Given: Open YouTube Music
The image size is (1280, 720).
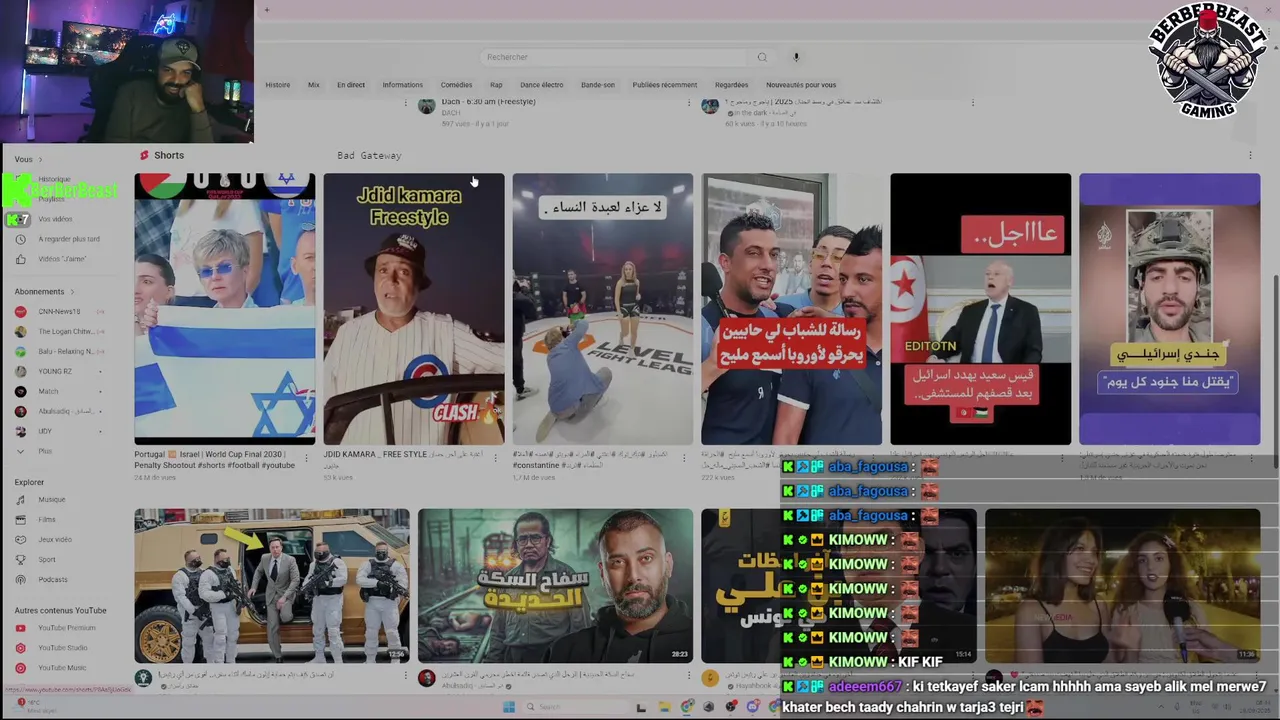Looking at the screenshot, I should coord(62,667).
